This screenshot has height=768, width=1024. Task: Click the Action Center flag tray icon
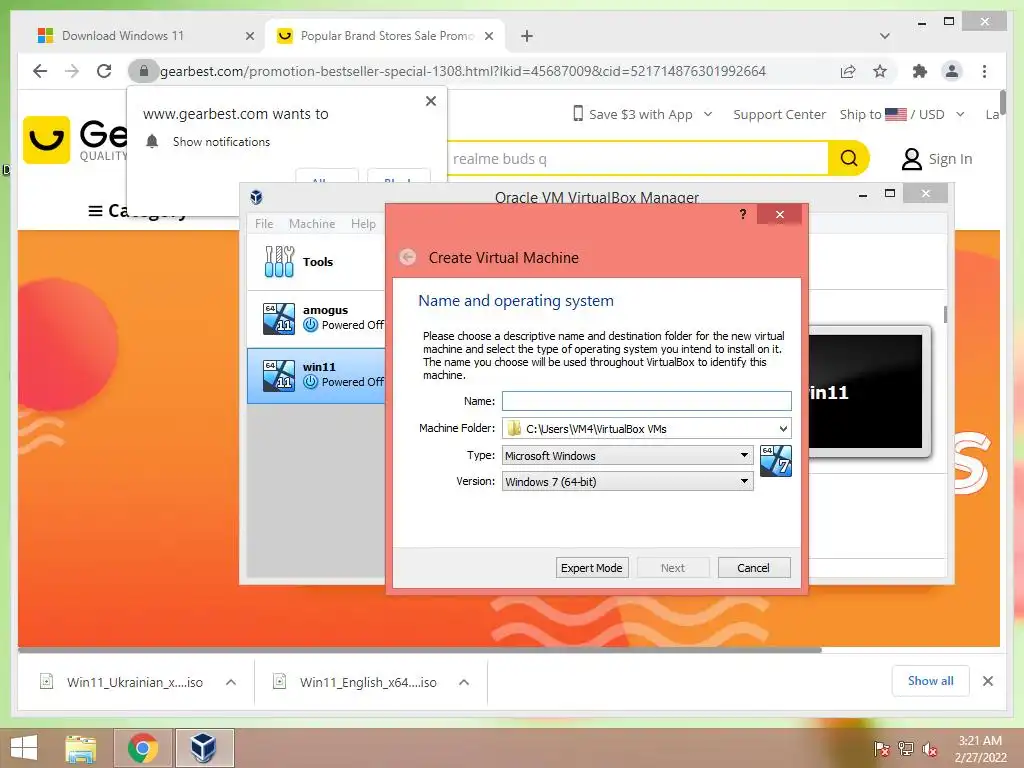pyautogui.click(x=882, y=750)
